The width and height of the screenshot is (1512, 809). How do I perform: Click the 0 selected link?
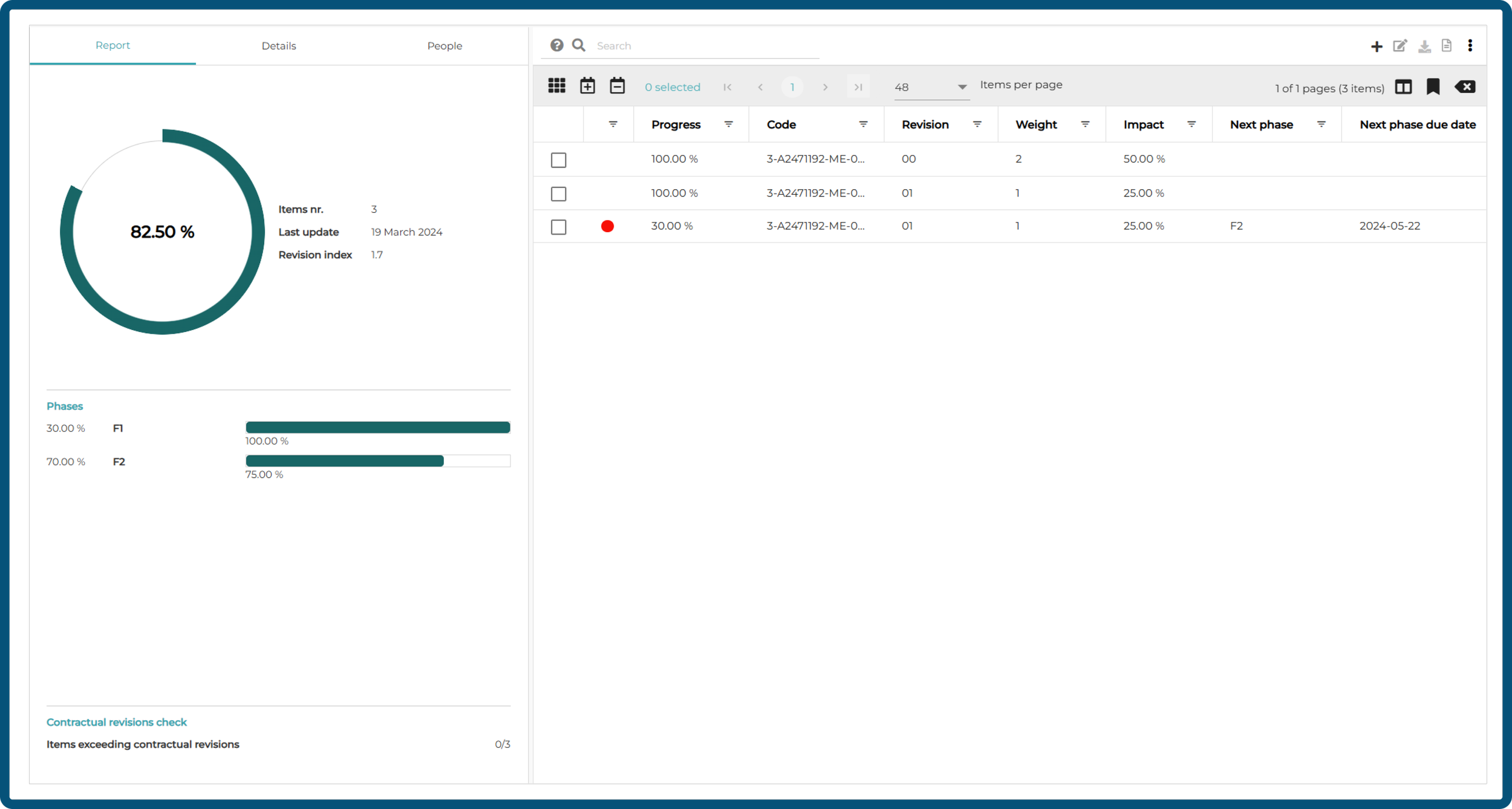click(x=673, y=86)
